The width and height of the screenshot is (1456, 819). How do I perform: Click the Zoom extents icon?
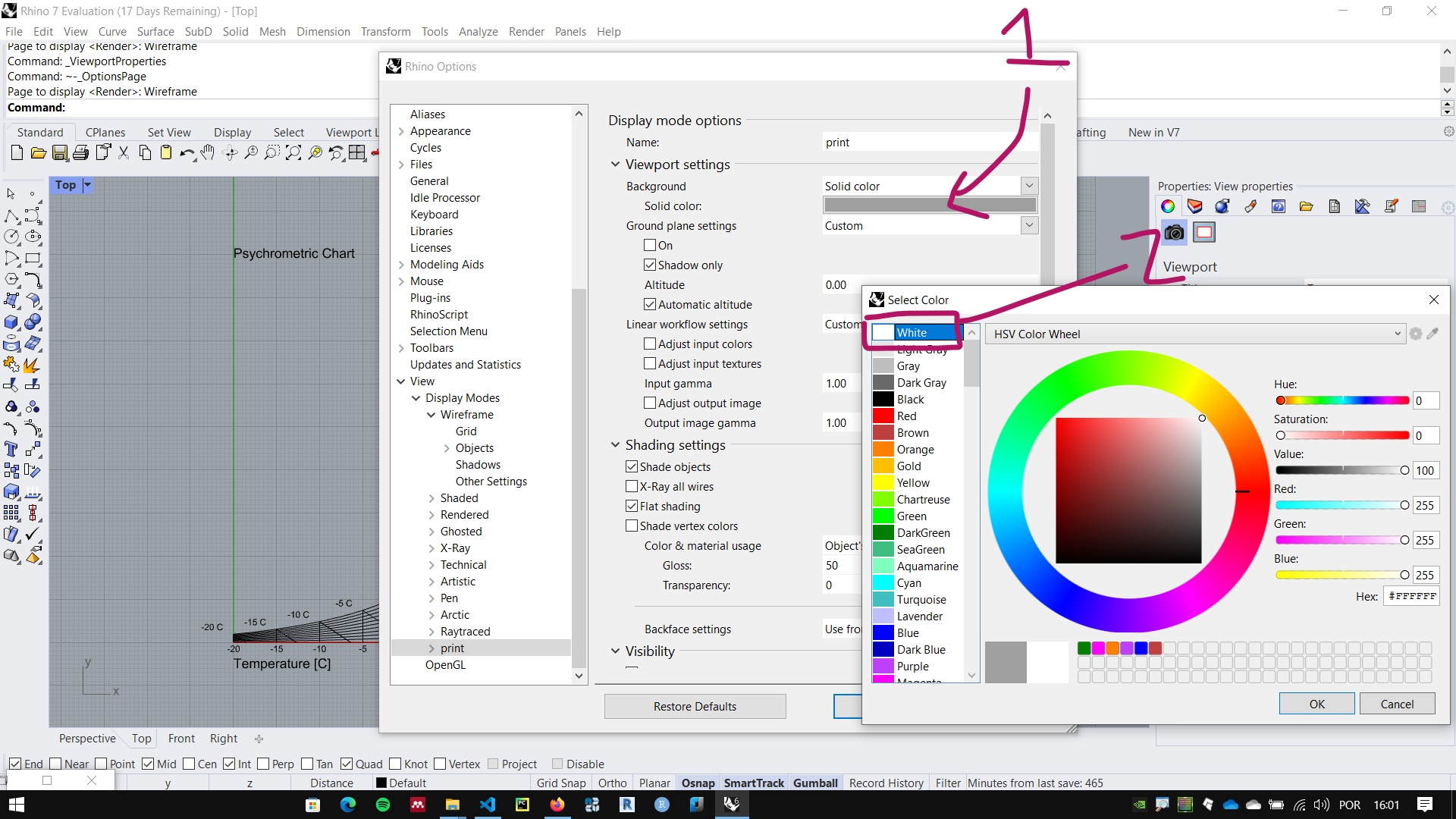293,153
